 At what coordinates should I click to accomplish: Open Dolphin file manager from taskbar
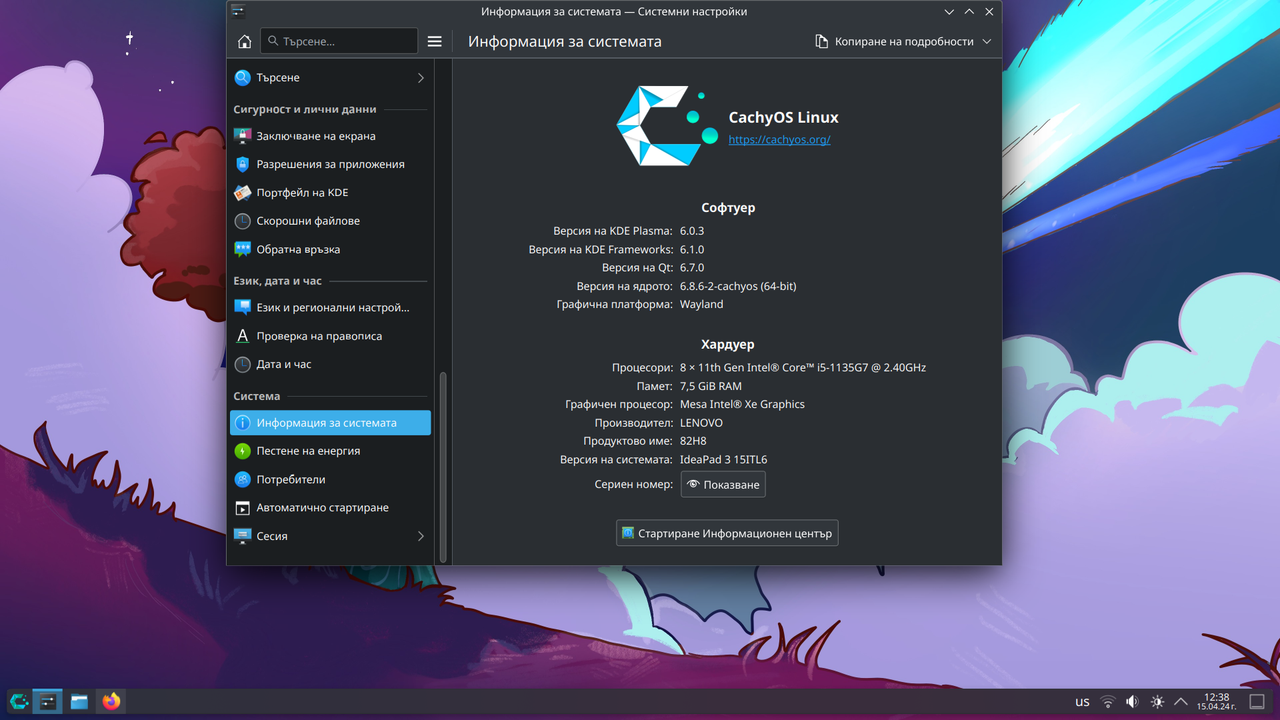pos(79,701)
